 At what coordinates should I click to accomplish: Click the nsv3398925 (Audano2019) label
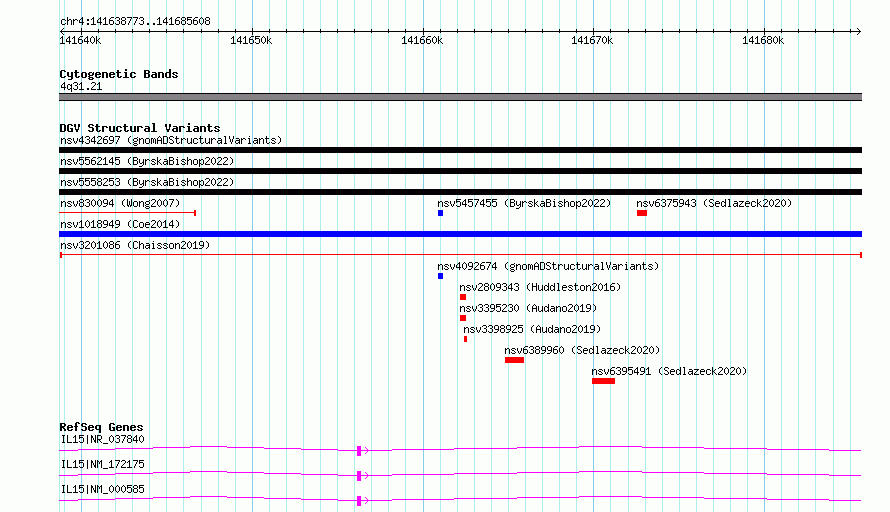pos(532,329)
